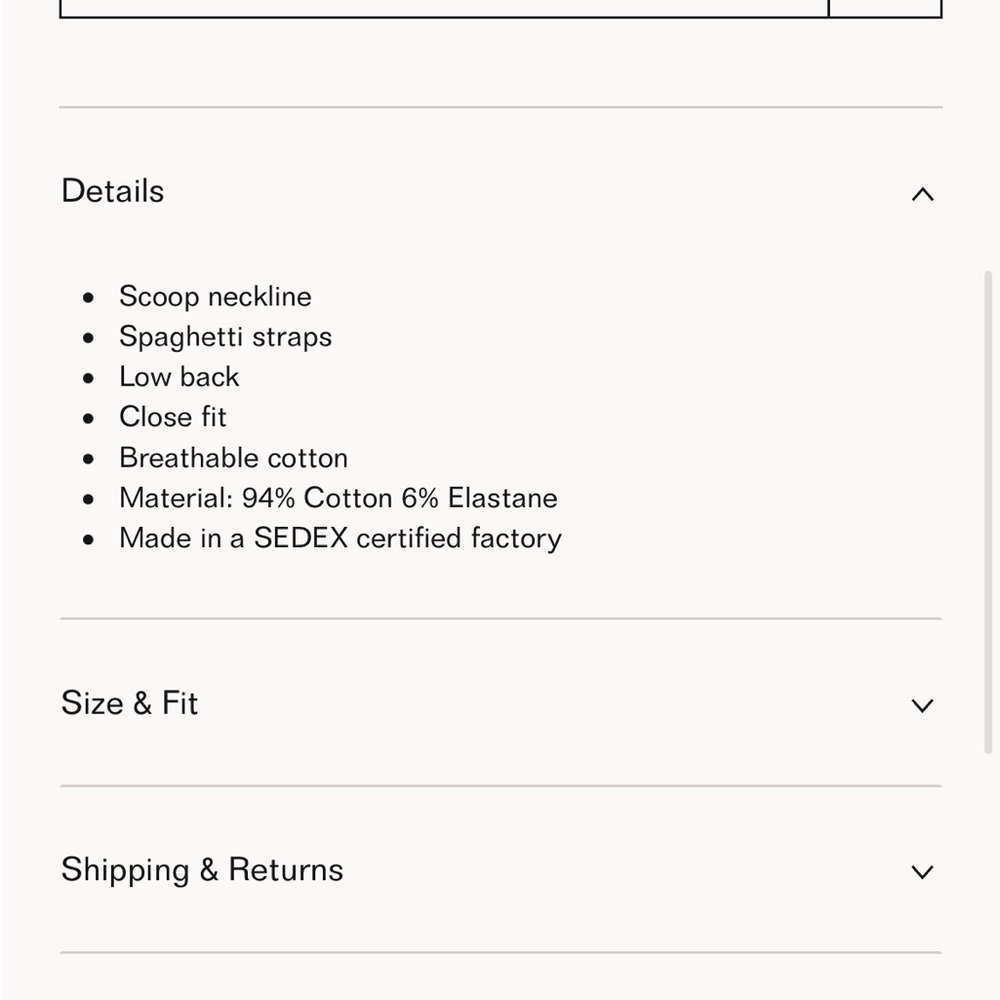This screenshot has width=1000, height=1000.
Task: Click the bullet point beside Breathable cotton
Action: tap(89, 459)
